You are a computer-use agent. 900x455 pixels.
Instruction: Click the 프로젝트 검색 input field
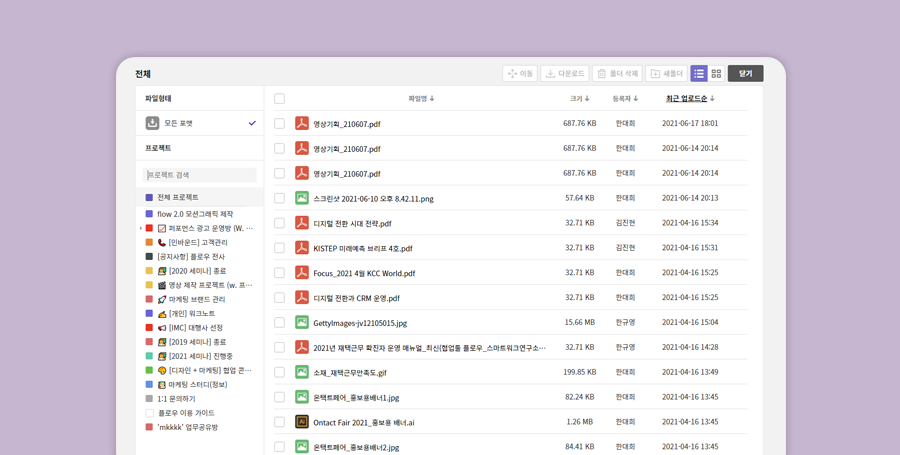tap(200, 175)
